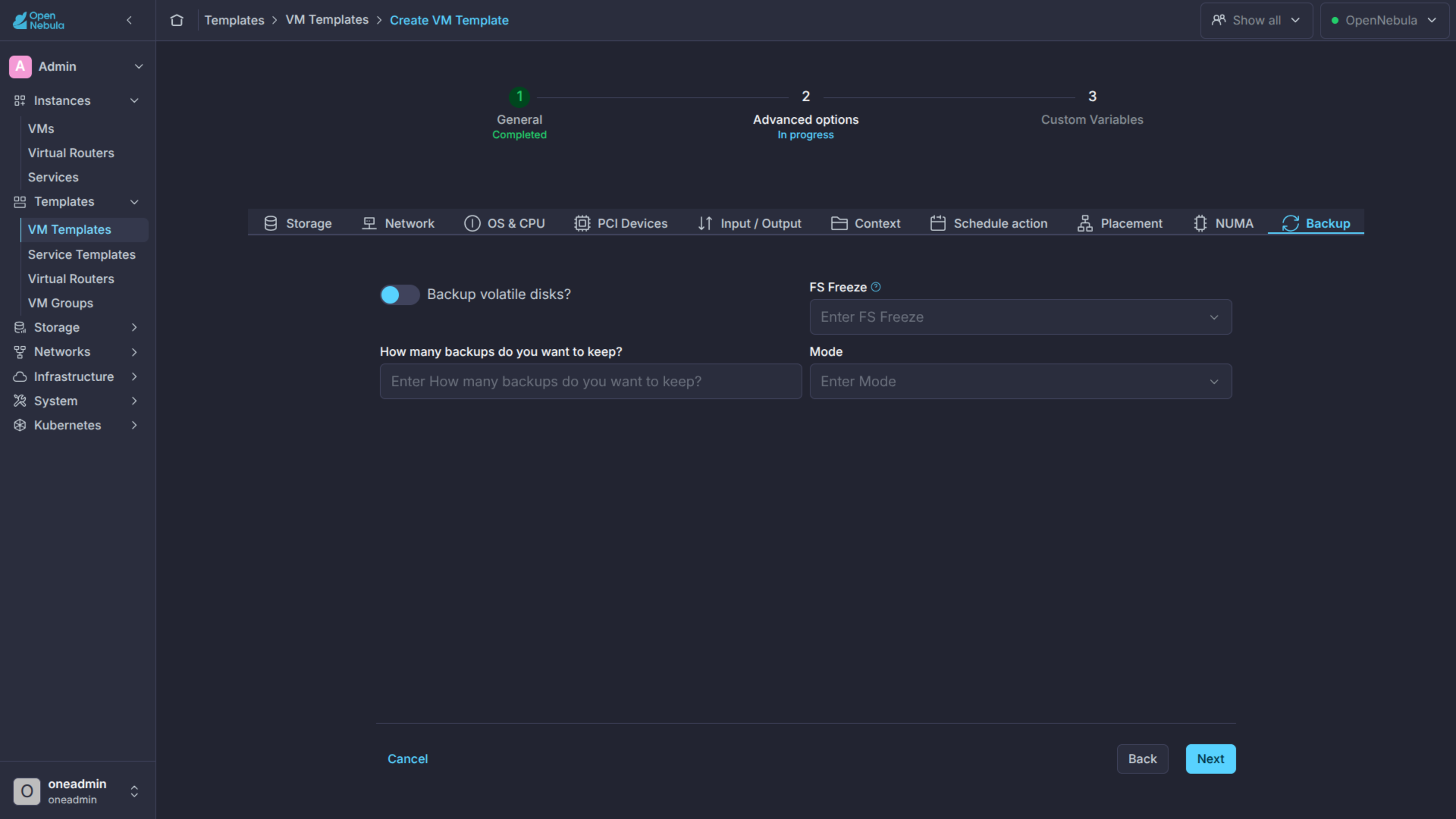
Task: Click the Show all users icon
Action: [x=1218, y=20]
